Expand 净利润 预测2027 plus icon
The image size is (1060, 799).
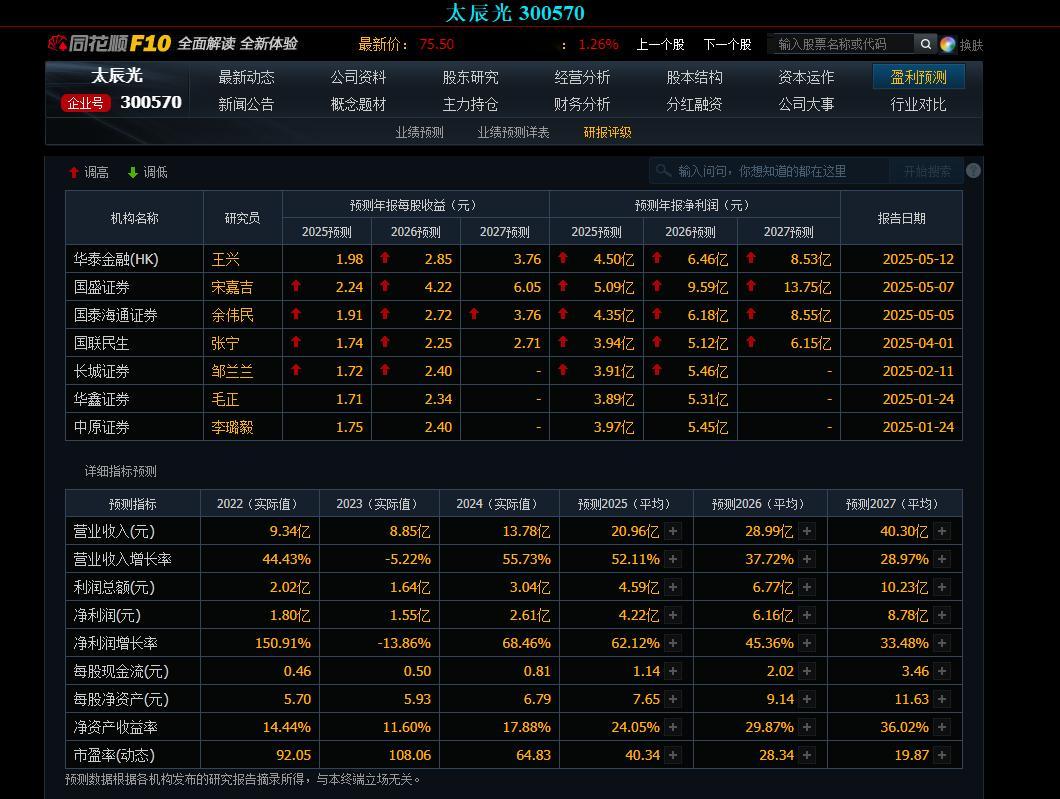[942, 615]
